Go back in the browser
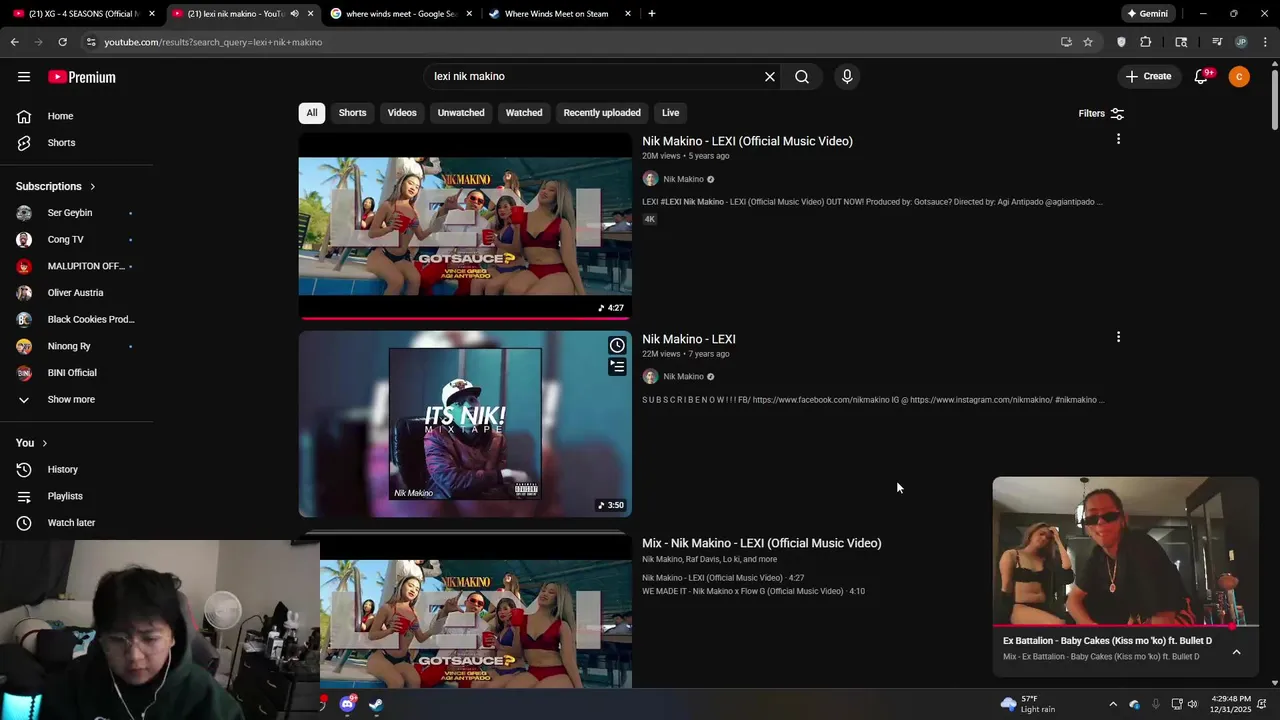Image resolution: width=1280 pixels, height=720 pixels. point(14,42)
